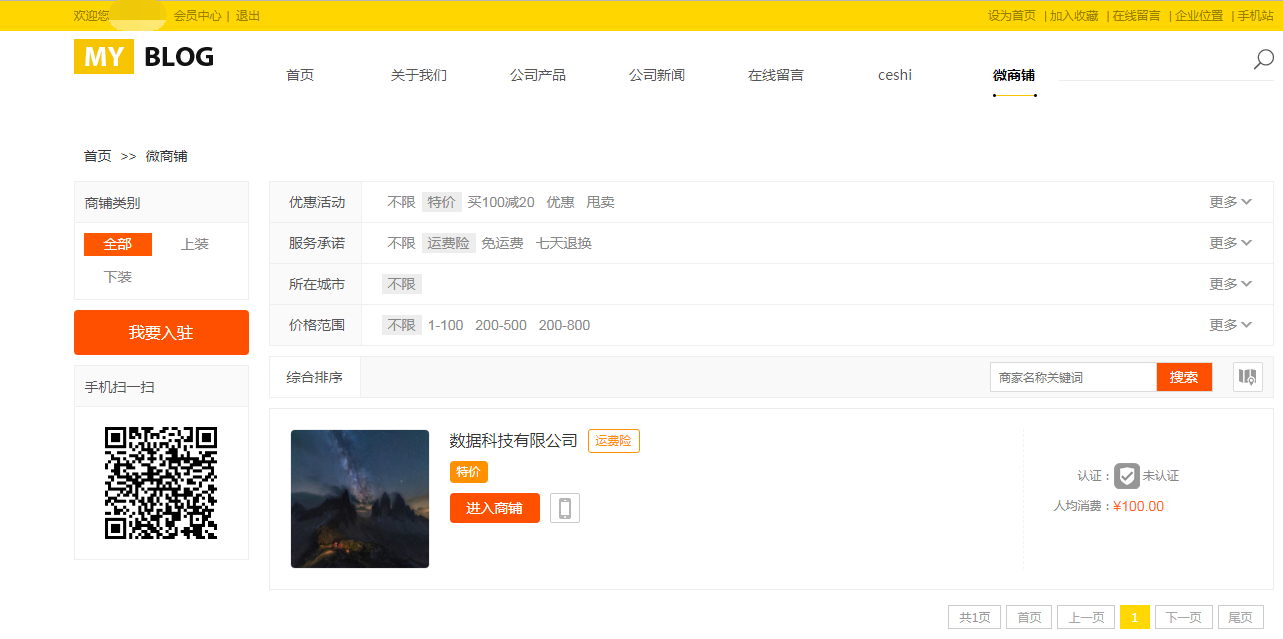The width and height of the screenshot is (1283, 639).
Task: Click the 下一页 pagination button
Action: point(1184,617)
